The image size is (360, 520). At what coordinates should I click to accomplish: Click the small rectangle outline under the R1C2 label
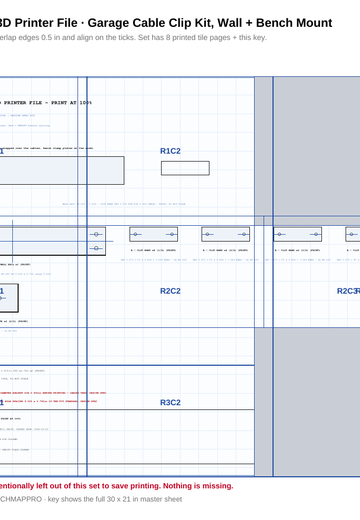(185, 168)
